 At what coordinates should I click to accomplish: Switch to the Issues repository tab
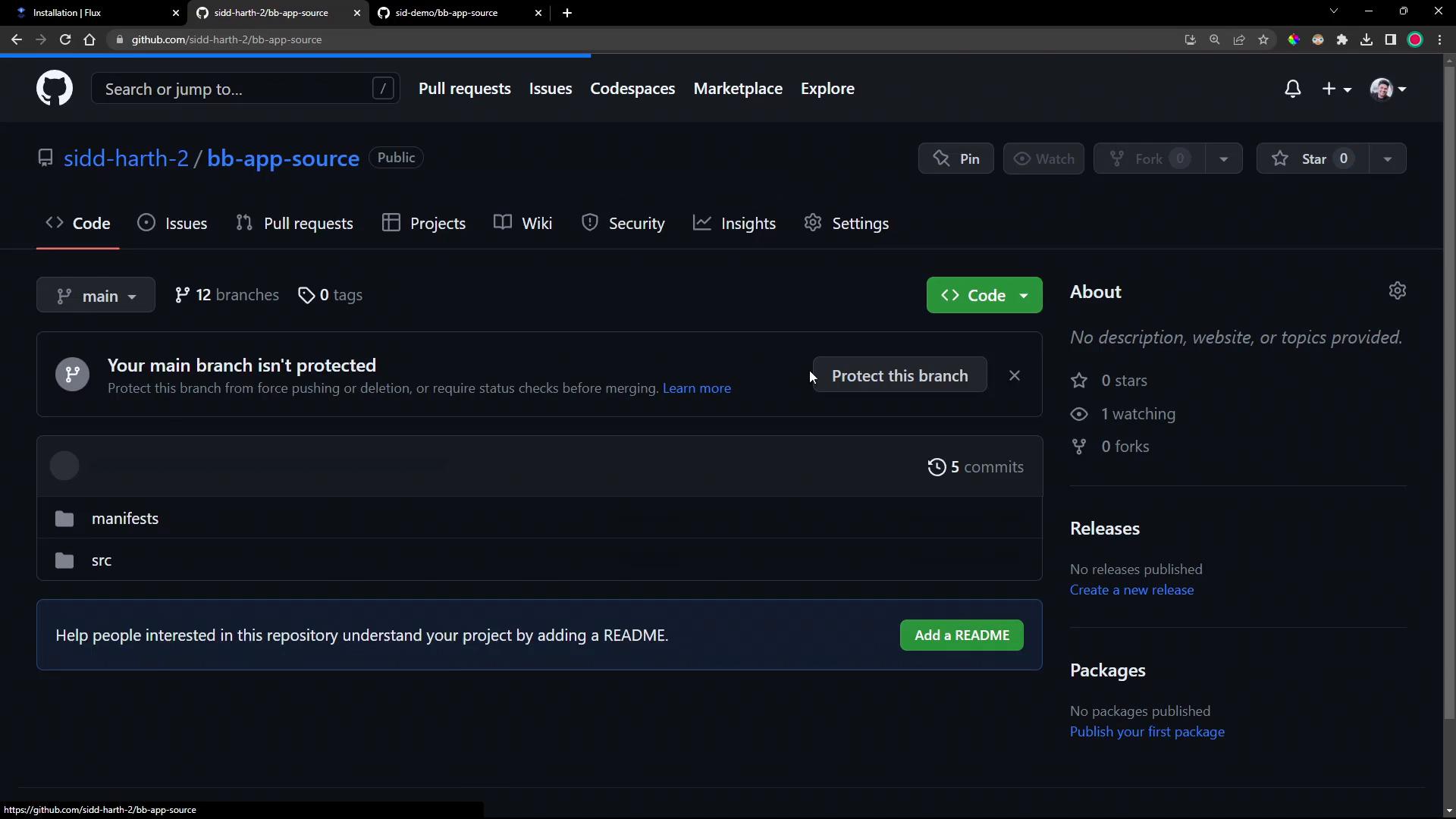coord(172,223)
